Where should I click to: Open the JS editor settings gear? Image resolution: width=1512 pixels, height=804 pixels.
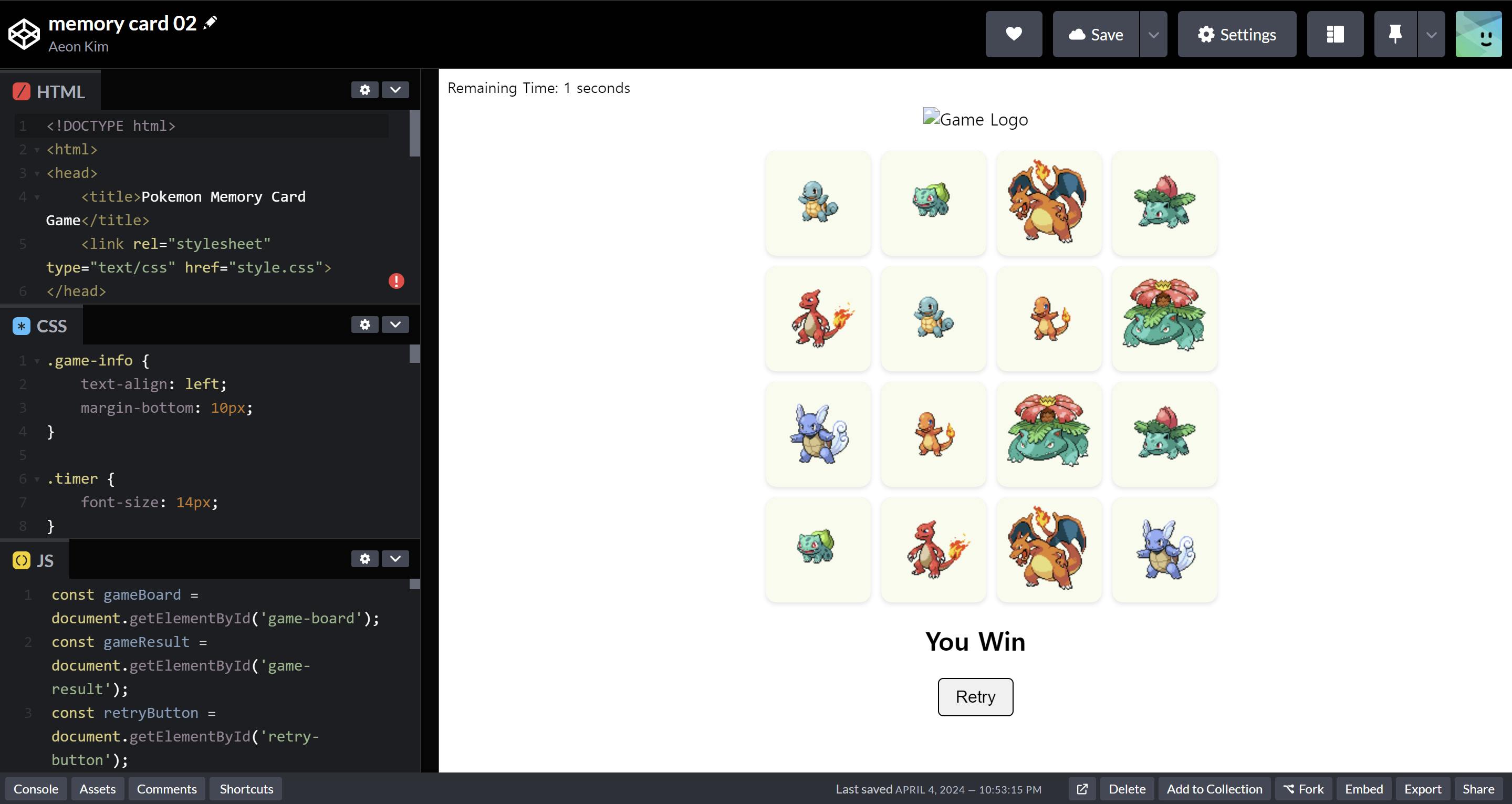pyautogui.click(x=364, y=559)
